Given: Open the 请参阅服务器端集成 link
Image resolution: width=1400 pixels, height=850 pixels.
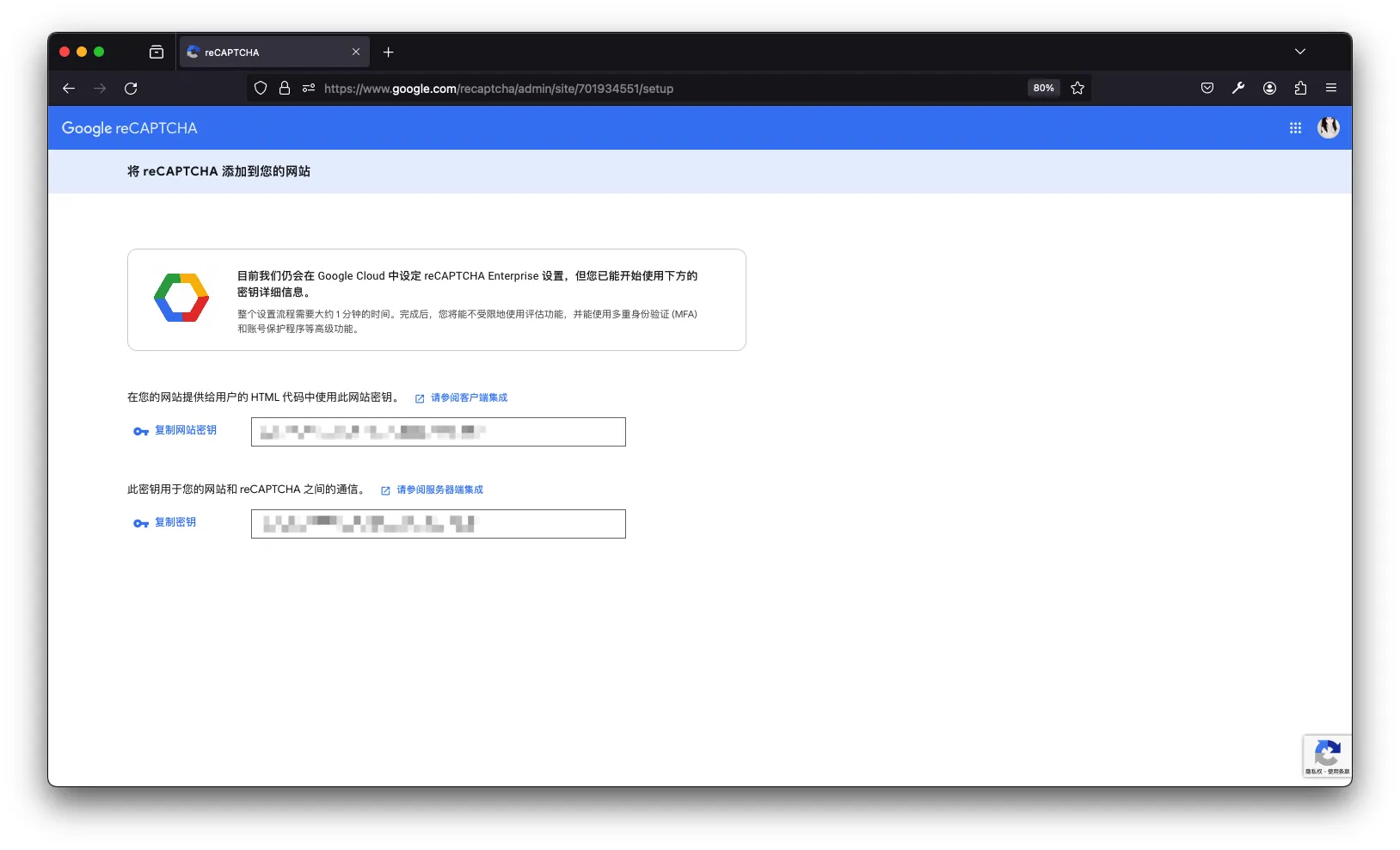Looking at the screenshot, I should click(439, 490).
